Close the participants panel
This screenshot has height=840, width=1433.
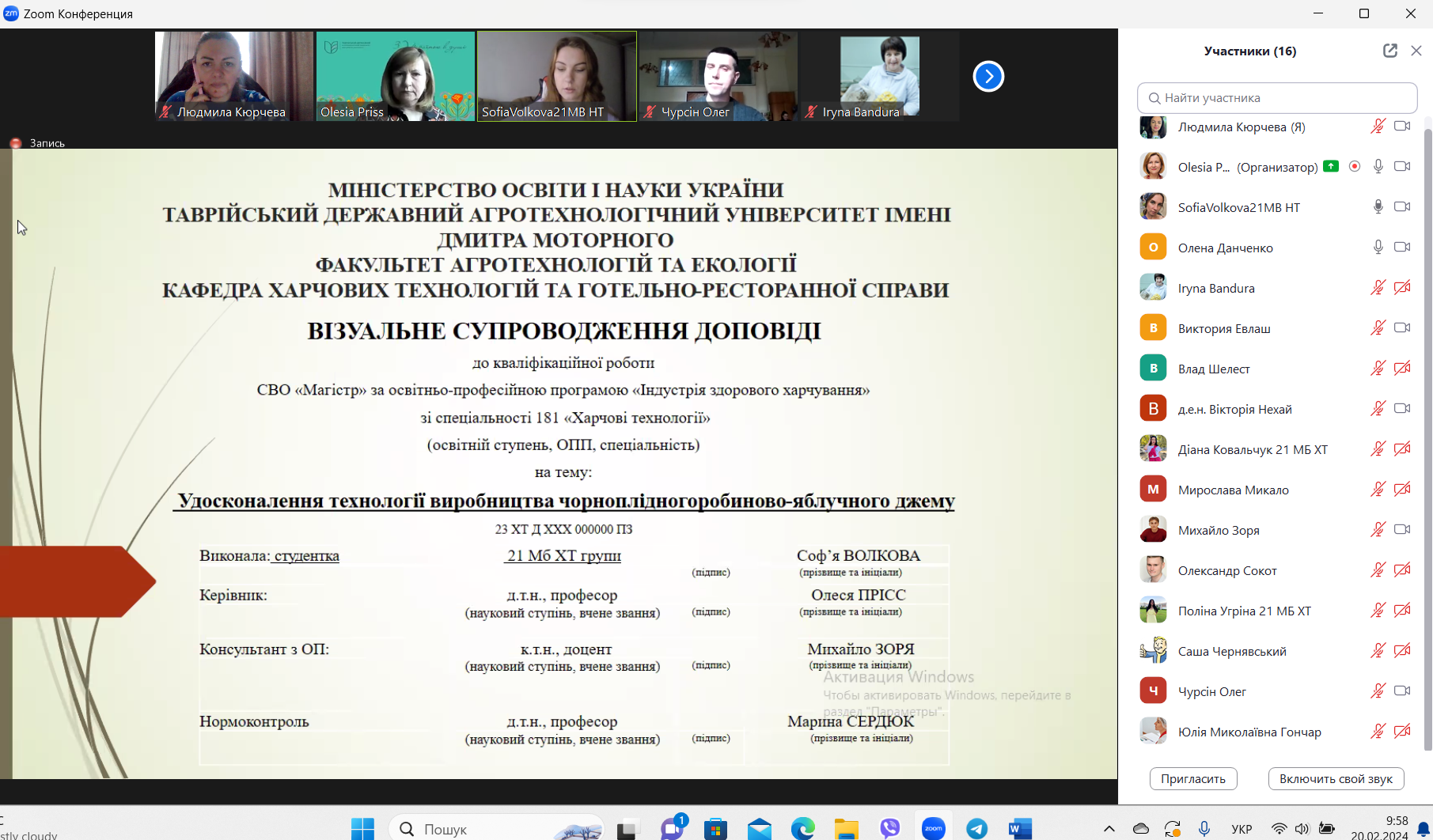pyautogui.click(x=1416, y=51)
